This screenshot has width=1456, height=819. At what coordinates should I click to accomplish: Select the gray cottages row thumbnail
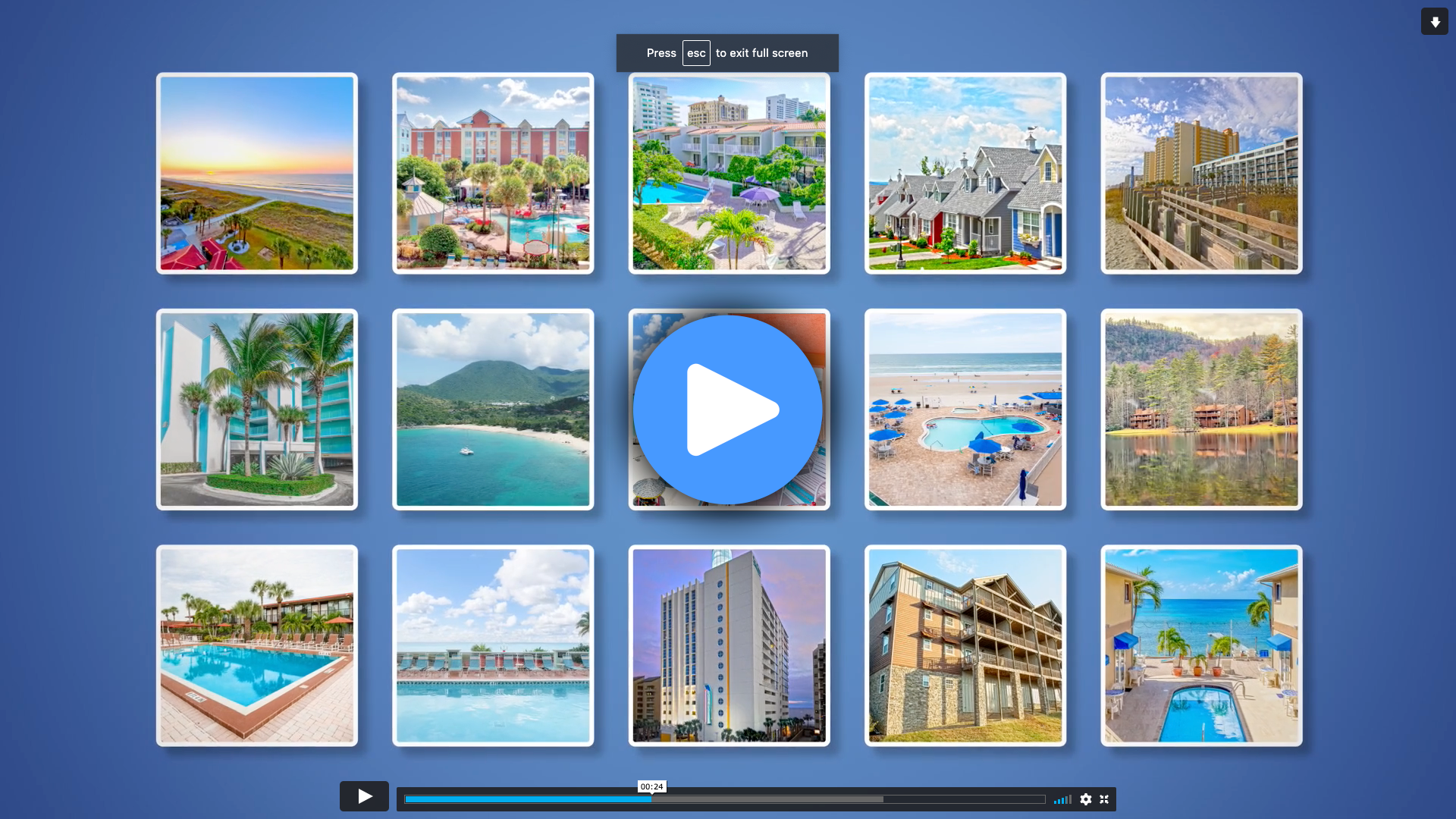[x=965, y=173]
